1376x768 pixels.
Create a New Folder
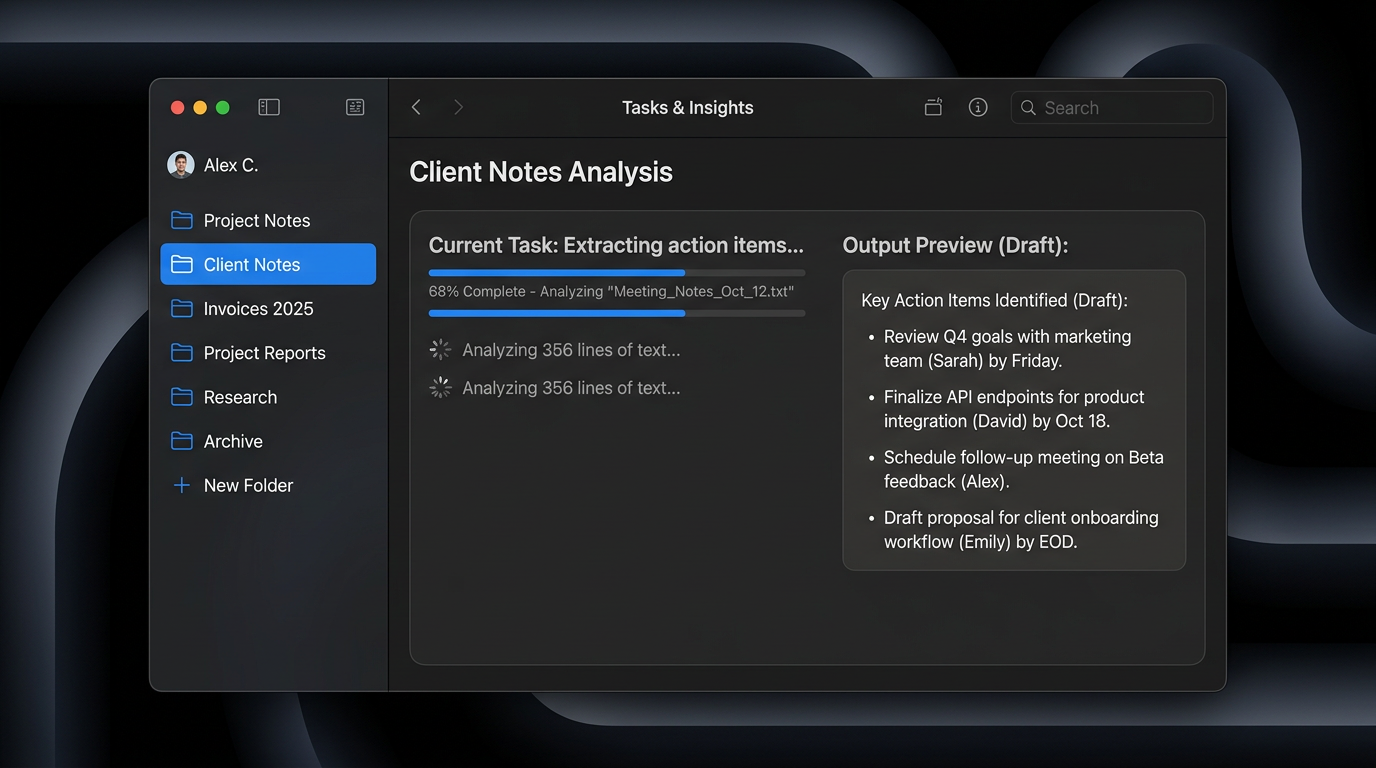coord(249,485)
